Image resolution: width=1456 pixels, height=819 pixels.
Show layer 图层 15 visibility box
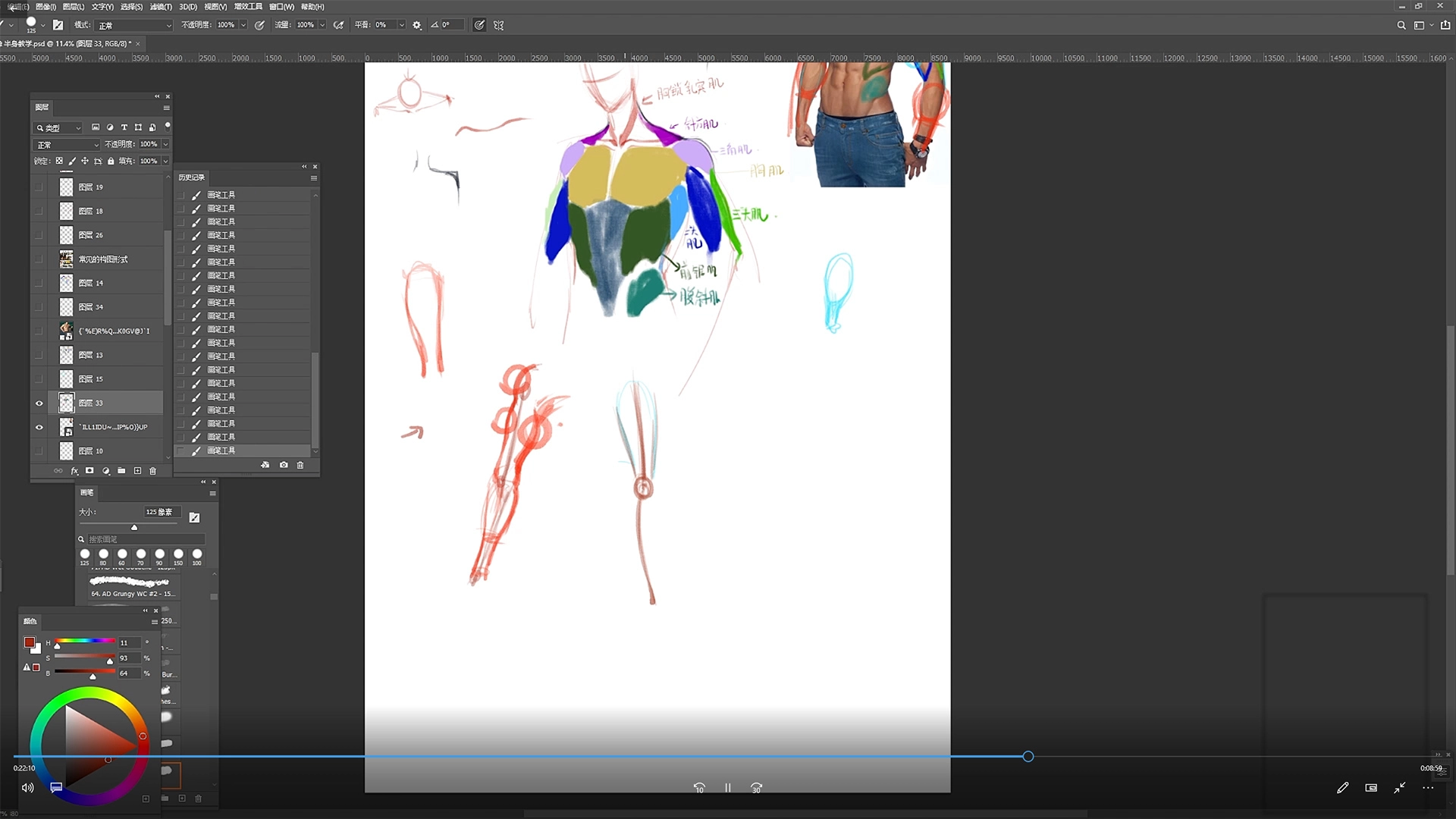[x=39, y=379]
